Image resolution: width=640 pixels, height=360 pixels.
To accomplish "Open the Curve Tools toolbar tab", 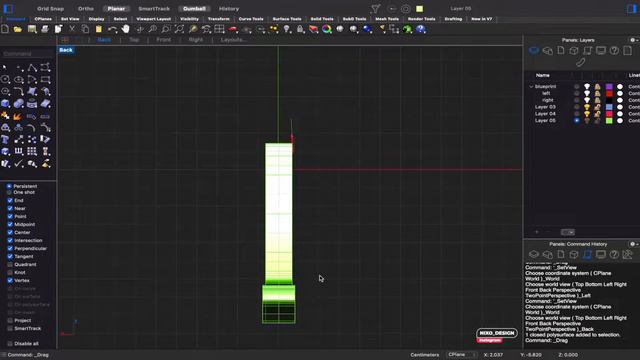I will pyautogui.click(x=251, y=19).
